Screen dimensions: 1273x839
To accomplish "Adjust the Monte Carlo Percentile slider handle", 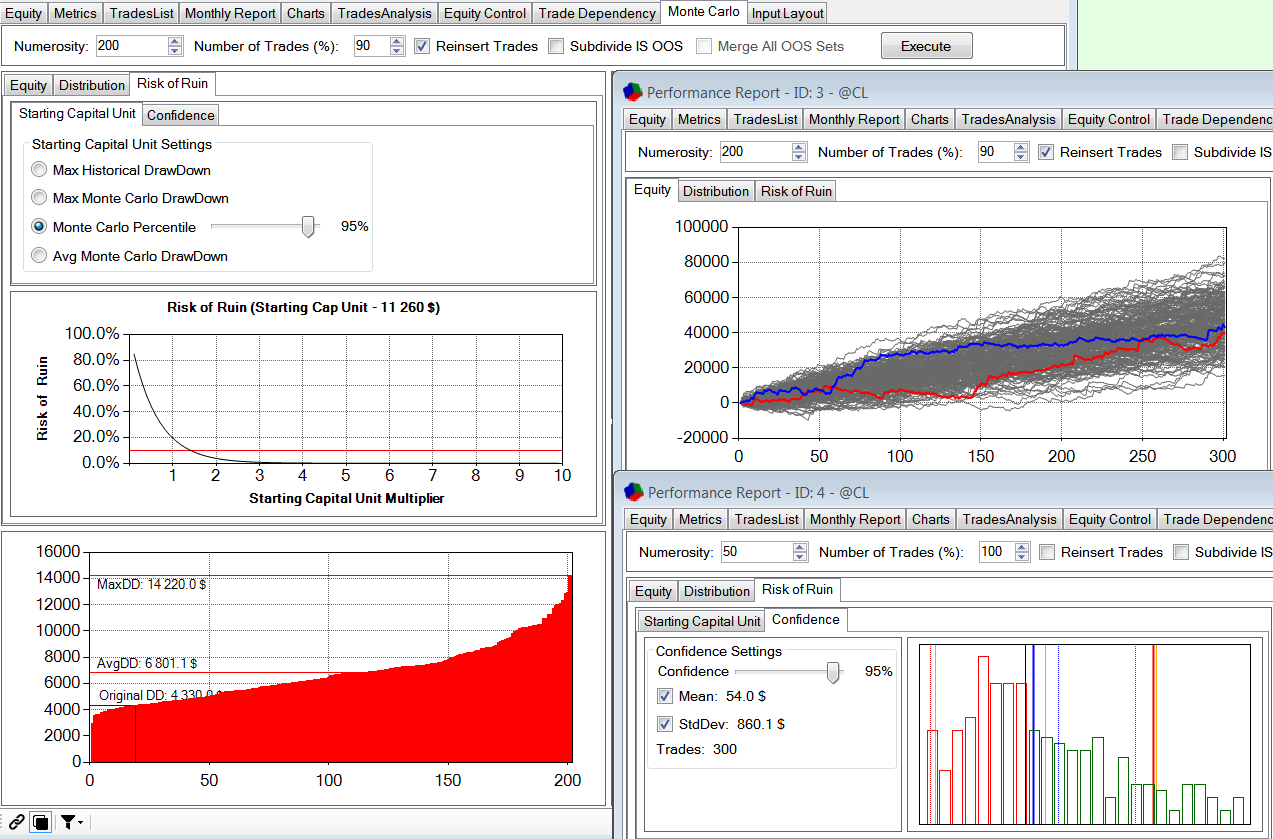I will pyautogui.click(x=309, y=227).
